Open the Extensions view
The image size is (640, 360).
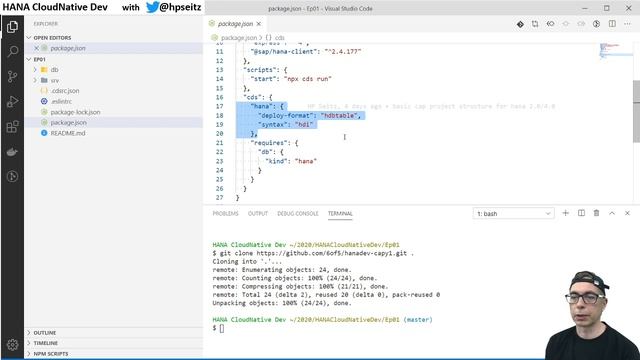coord(12,127)
